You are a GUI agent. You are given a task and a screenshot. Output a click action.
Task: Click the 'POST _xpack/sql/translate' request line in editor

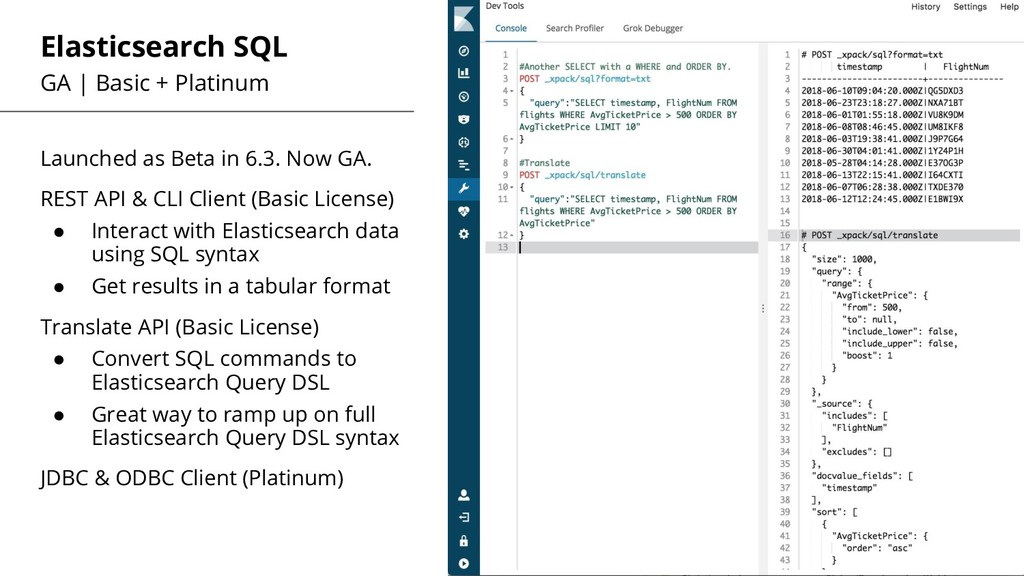tap(582, 175)
